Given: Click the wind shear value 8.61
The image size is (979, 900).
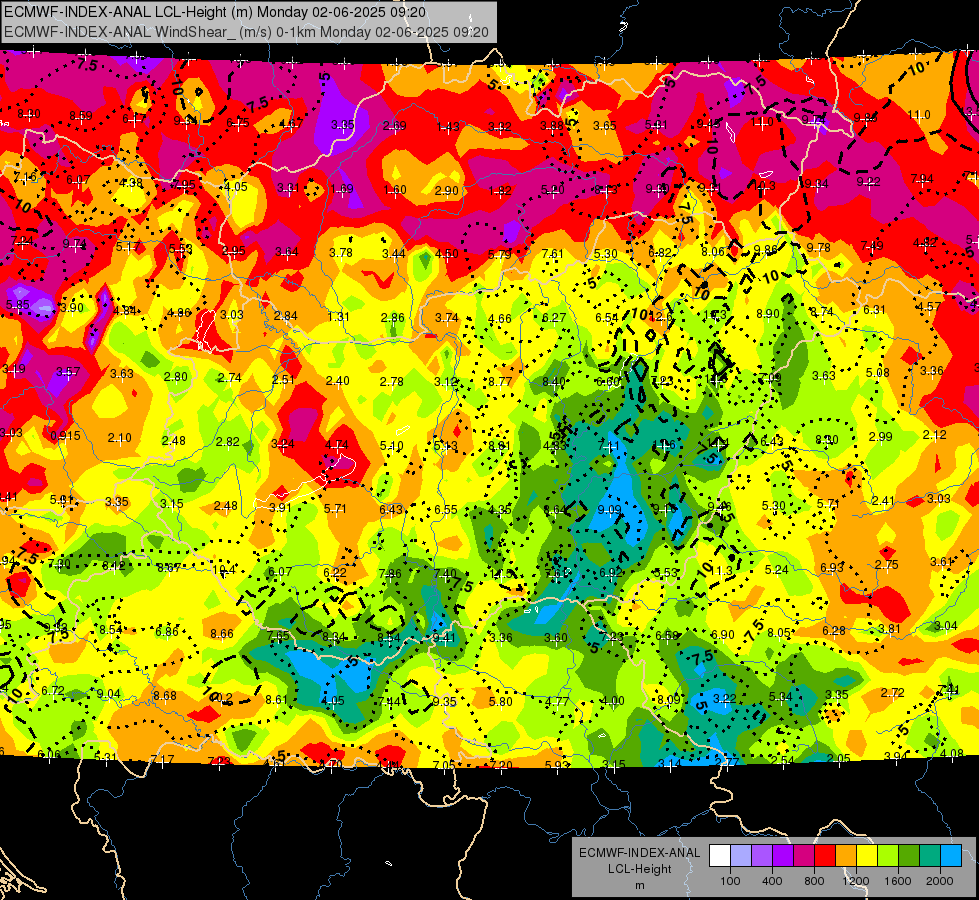Looking at the screenshot, I should click(x=277, y=700).
